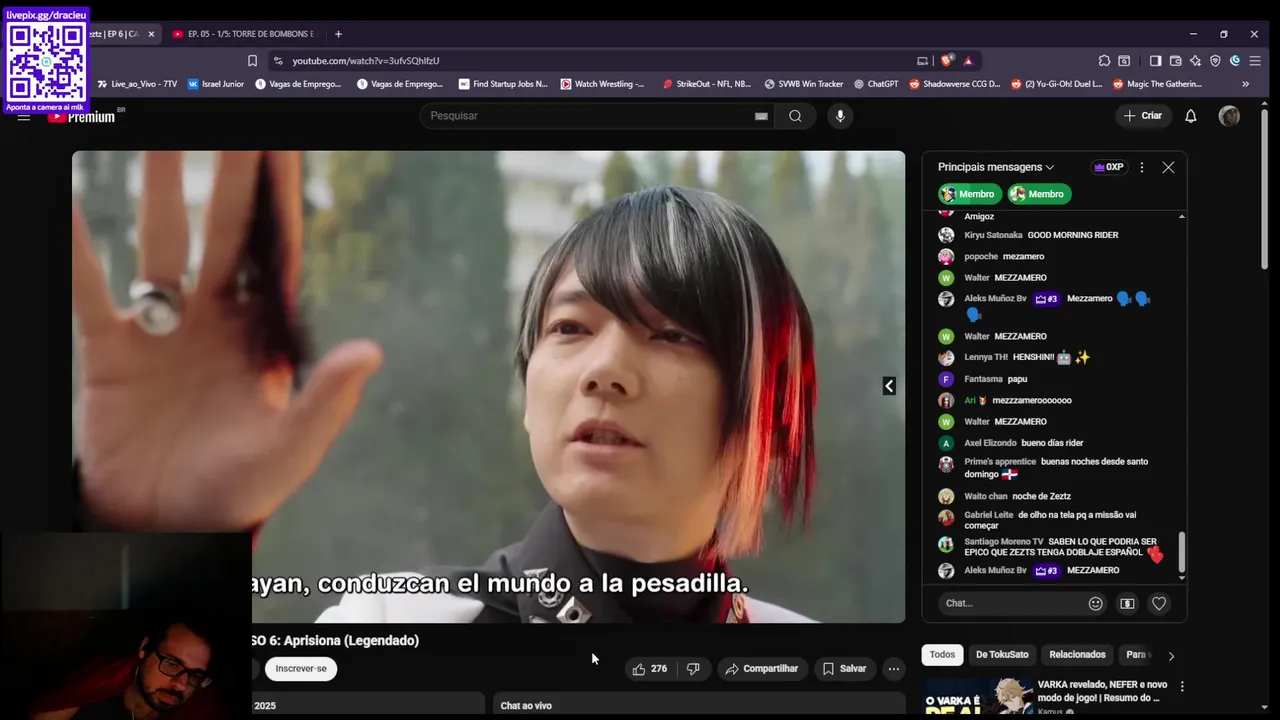
Task: Bookmark this page with the bookmark icon
Action: [252, 60]
